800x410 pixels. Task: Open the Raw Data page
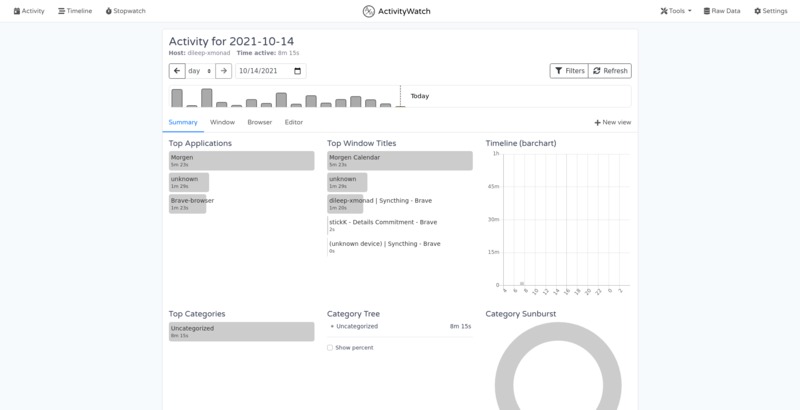[722, 11]
